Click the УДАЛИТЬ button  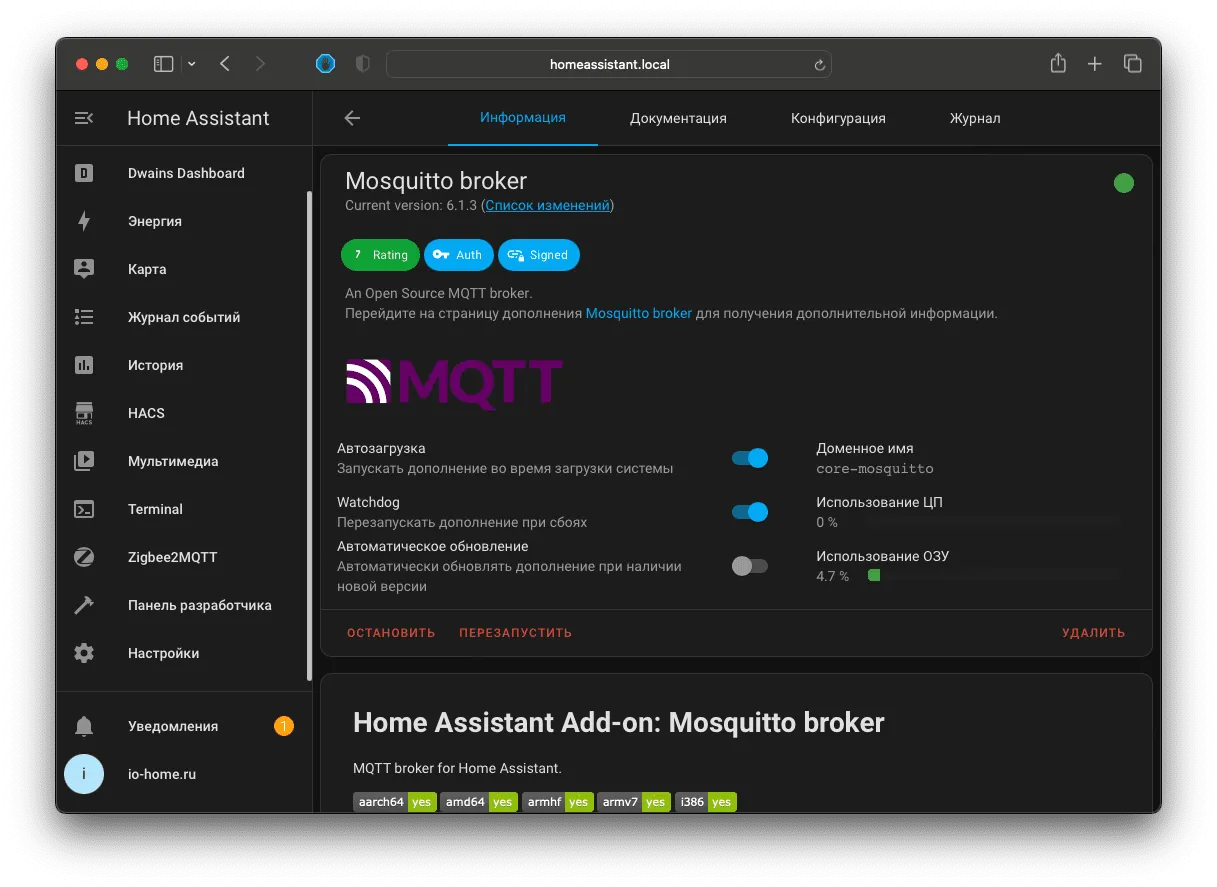(1093, 633)
